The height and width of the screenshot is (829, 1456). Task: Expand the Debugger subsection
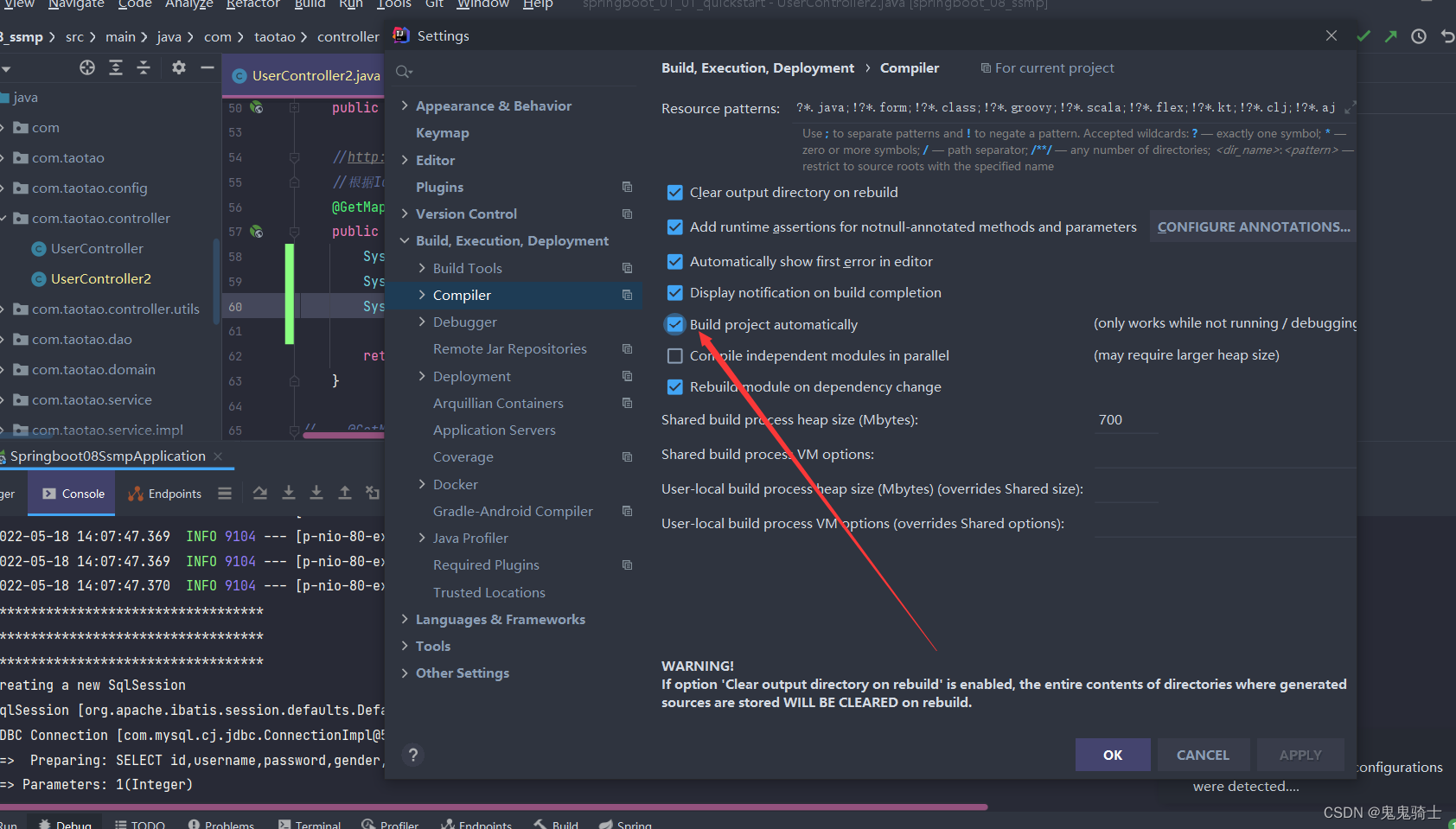pyautogui.click(x=422, y=322)
